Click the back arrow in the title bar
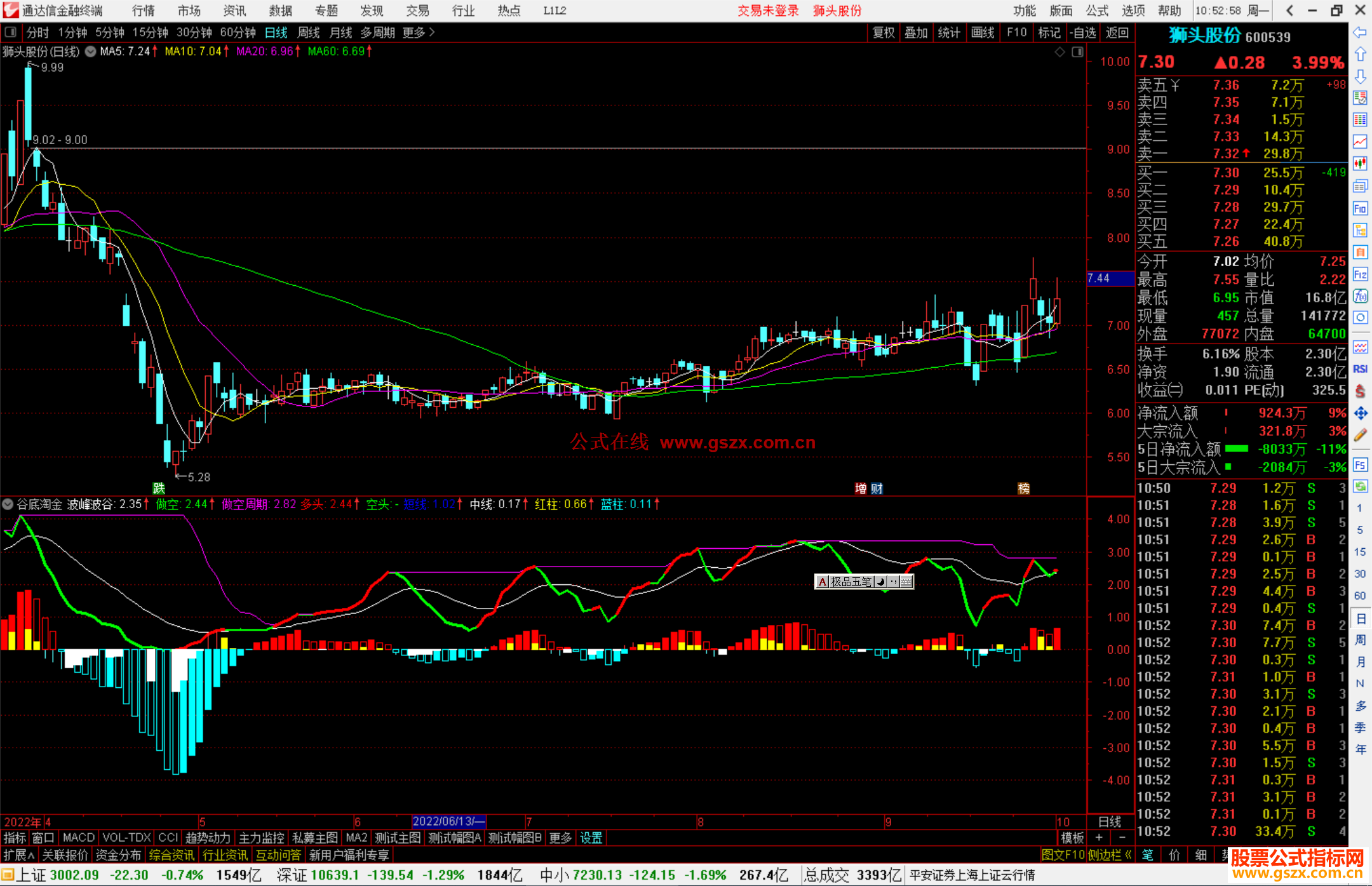 1289,10
